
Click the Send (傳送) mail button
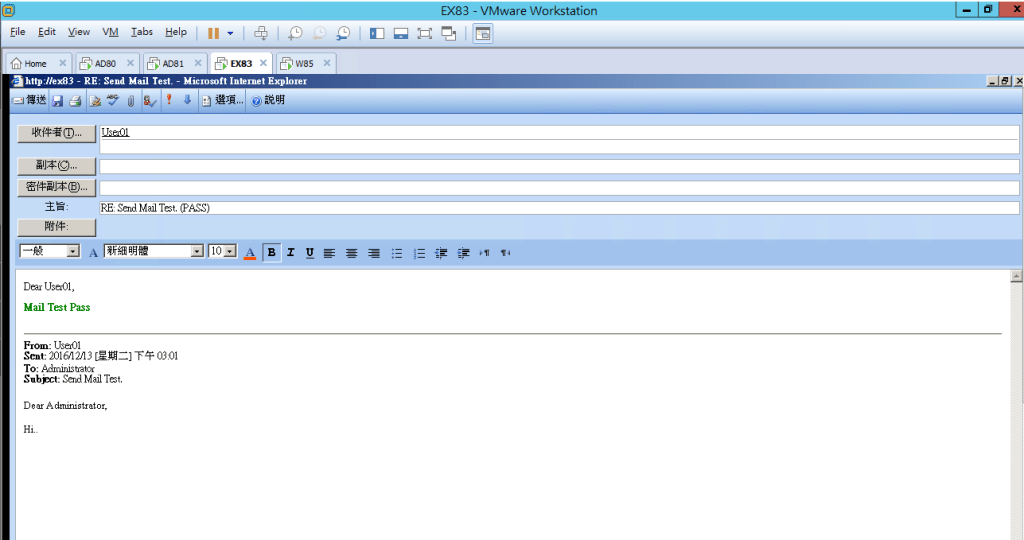coord(30,100)
